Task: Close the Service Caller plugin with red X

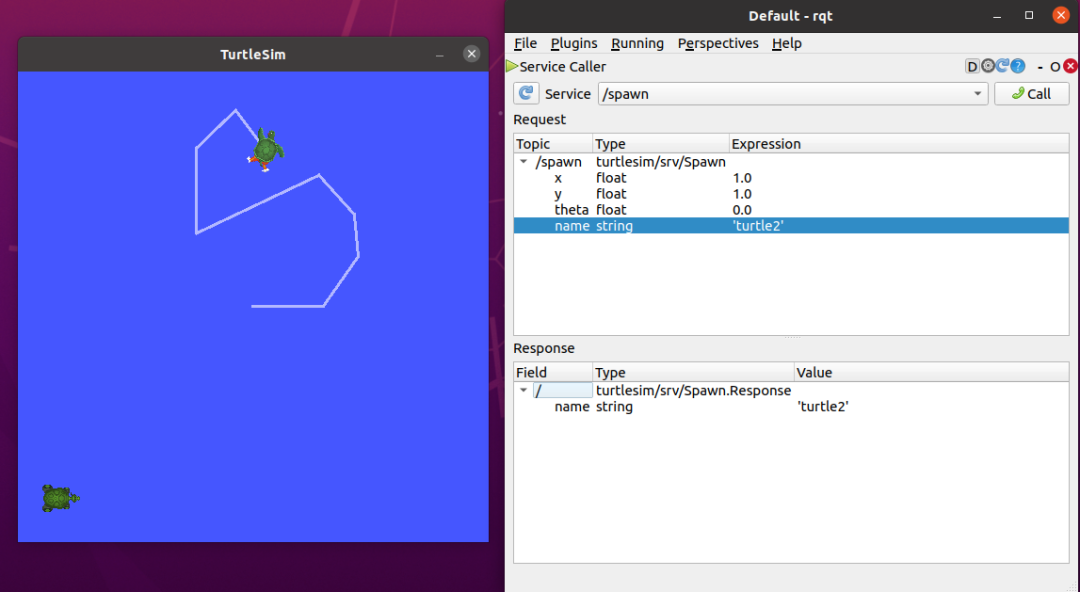Action: pyautogui.click(x=1070, y=66)
